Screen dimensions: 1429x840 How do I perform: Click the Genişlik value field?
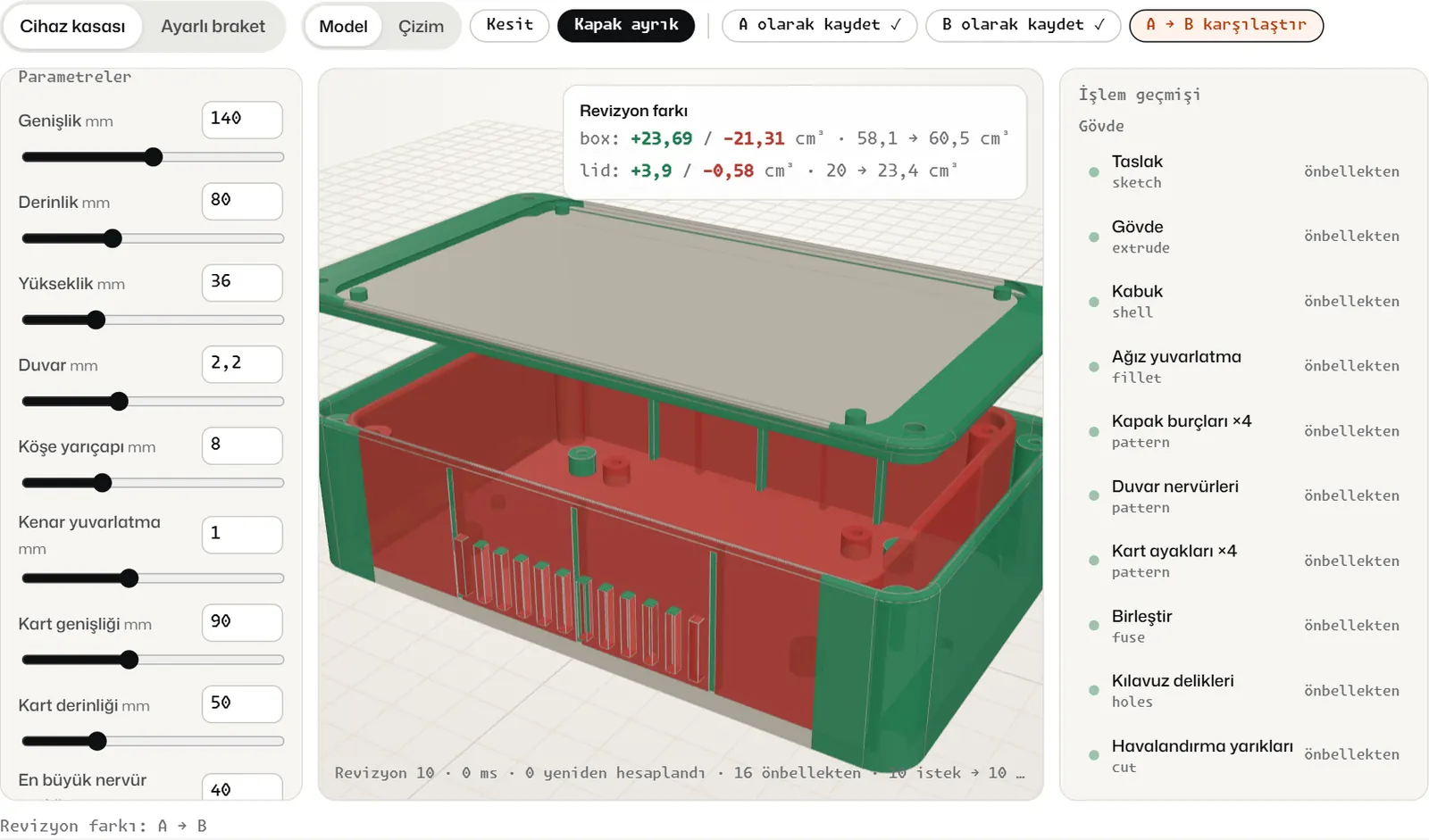point(242,119)
